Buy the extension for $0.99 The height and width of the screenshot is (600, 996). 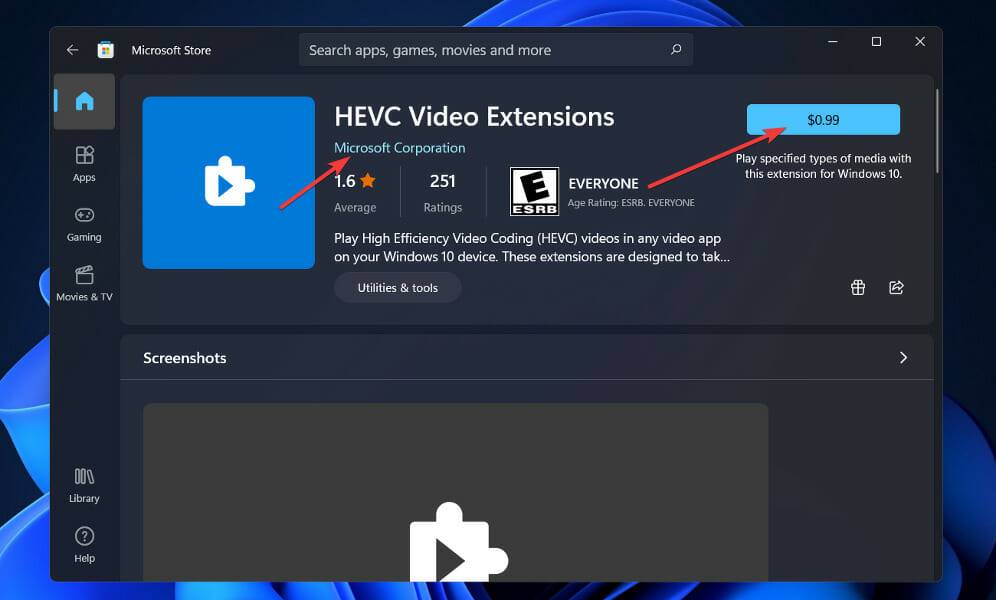tap(823, 119)
